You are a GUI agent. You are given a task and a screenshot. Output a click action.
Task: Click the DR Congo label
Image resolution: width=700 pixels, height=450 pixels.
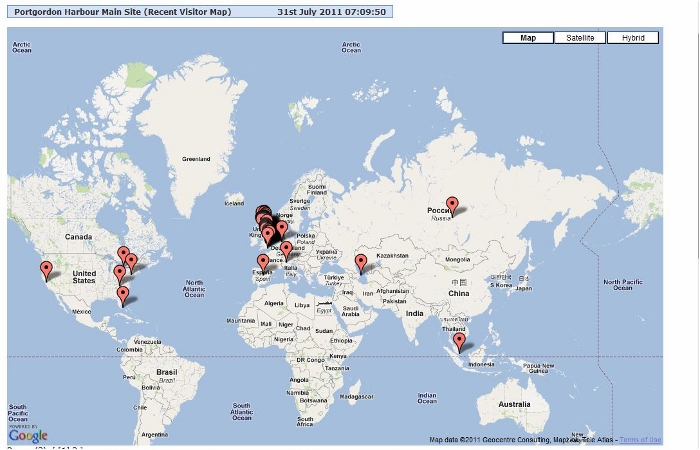(311, 360)
